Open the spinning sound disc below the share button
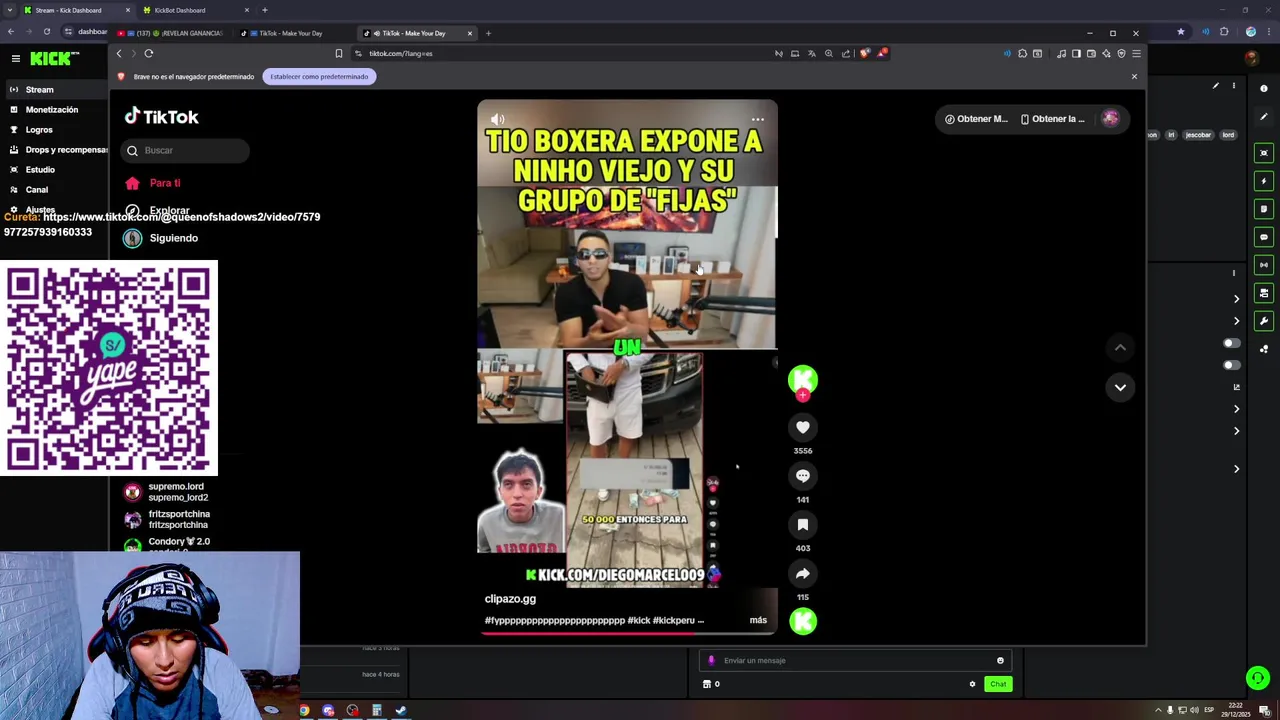This screenshot has height=720, width=1280. pos(803,621)
